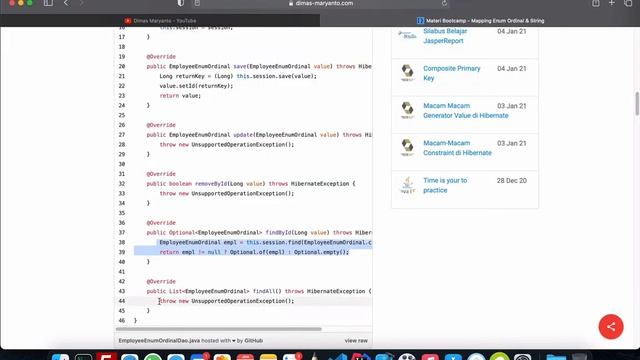Screen dimensions: 640x360
Task: Click UnsupportedOperationException on line 28
Action: (x=238, y=144)
